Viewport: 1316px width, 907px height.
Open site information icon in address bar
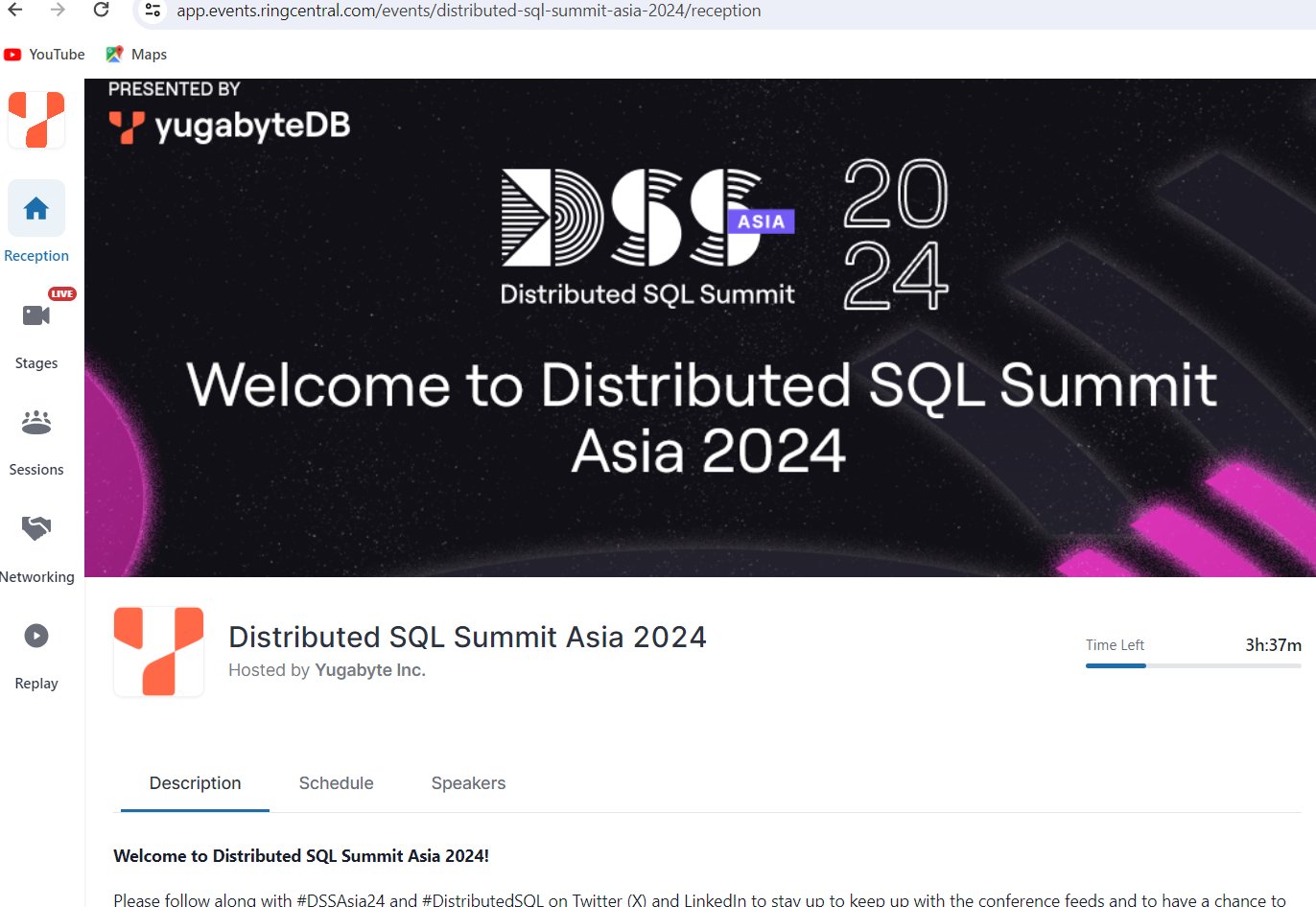click(152, 11)
